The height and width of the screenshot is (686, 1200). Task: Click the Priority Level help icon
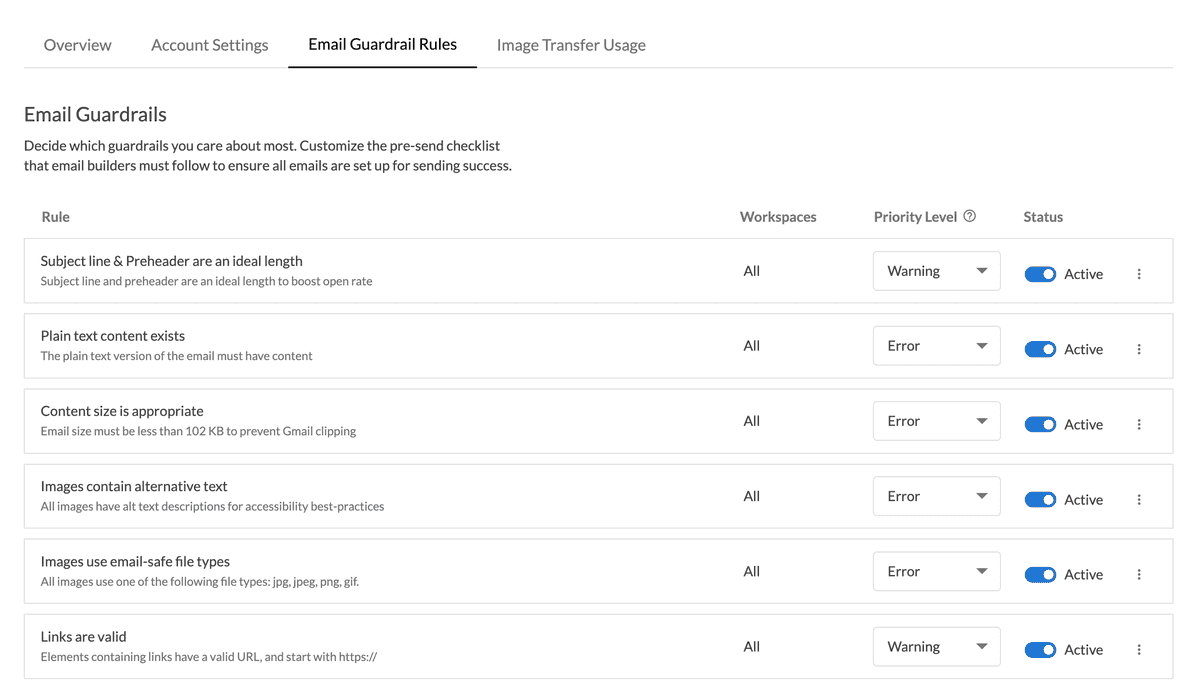click(x=968, y=216)
